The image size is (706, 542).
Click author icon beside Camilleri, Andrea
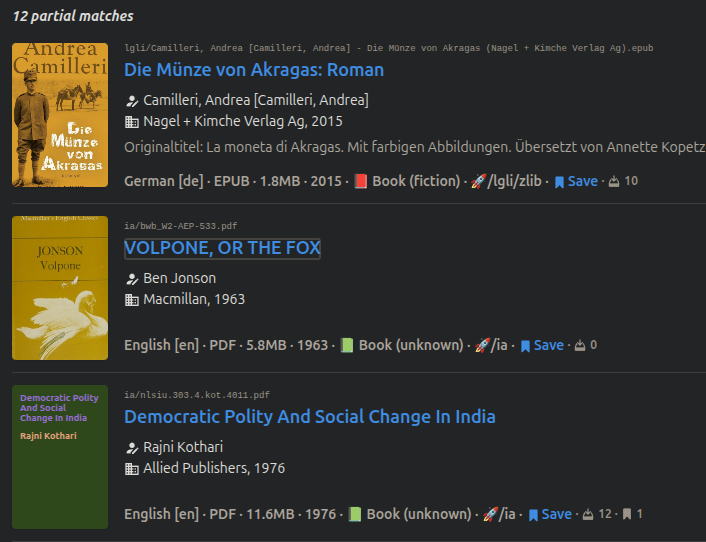[x=131, y=101]
